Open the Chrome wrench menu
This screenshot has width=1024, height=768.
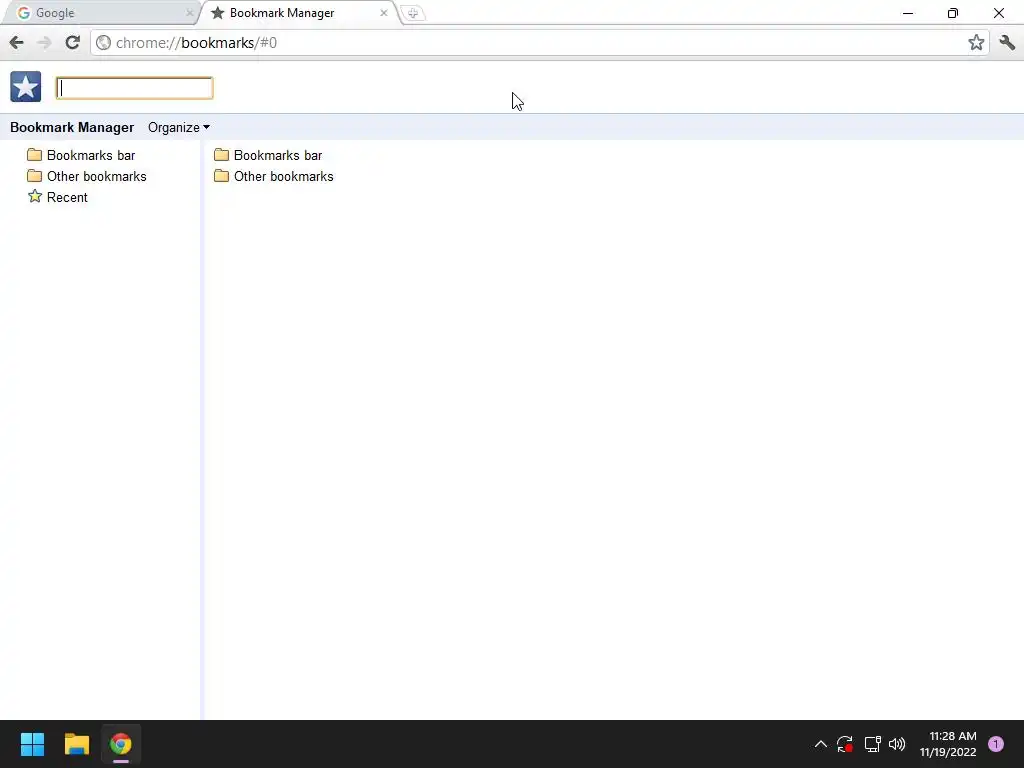(1007, 42)
